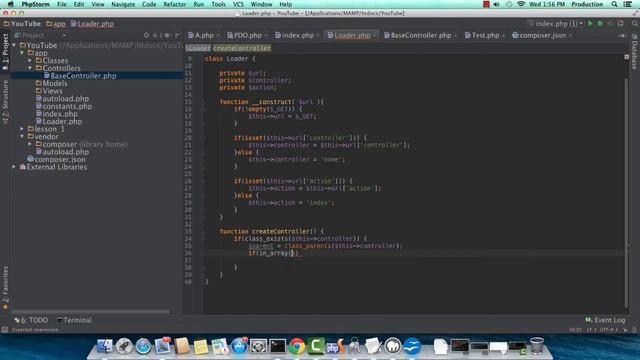Expand the Classes folder
This screenshot has width=640, height=360.
click(x=30, y=60)
